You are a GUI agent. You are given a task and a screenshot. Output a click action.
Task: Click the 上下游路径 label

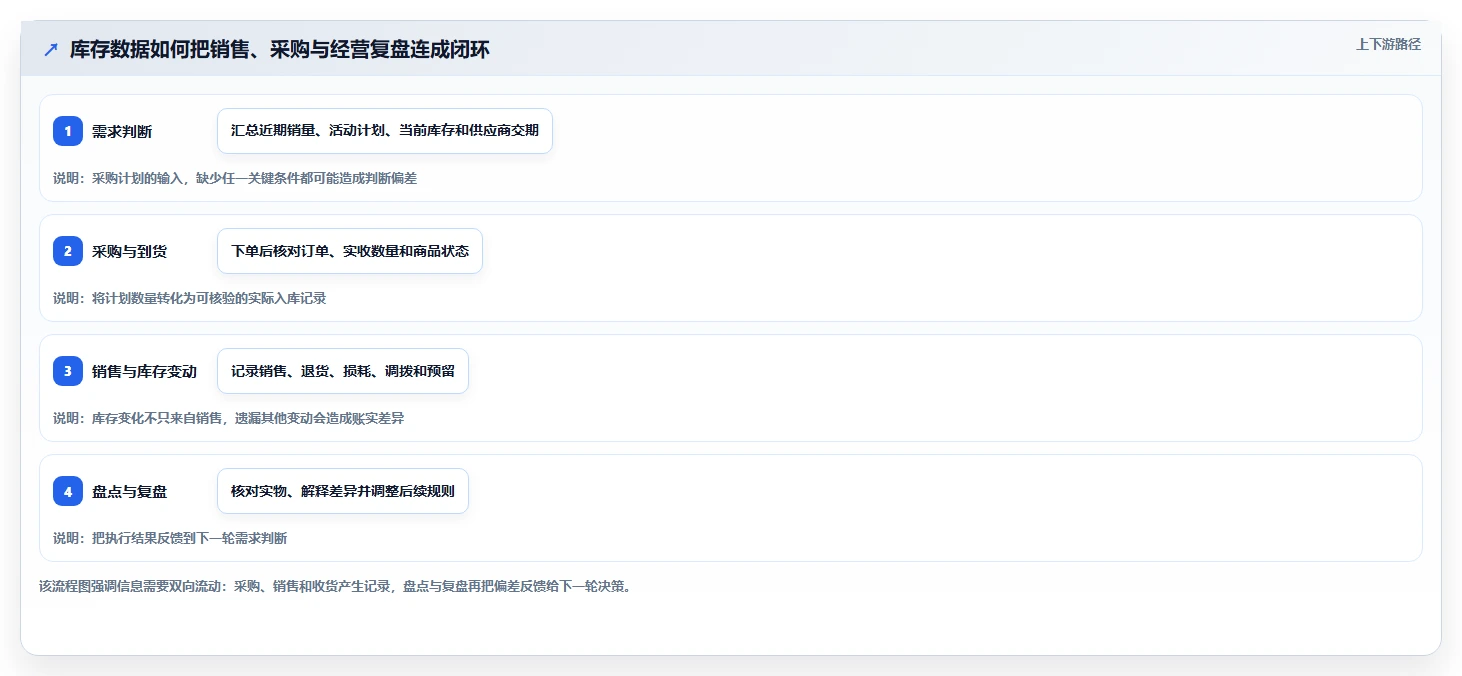click(1388, 44)
